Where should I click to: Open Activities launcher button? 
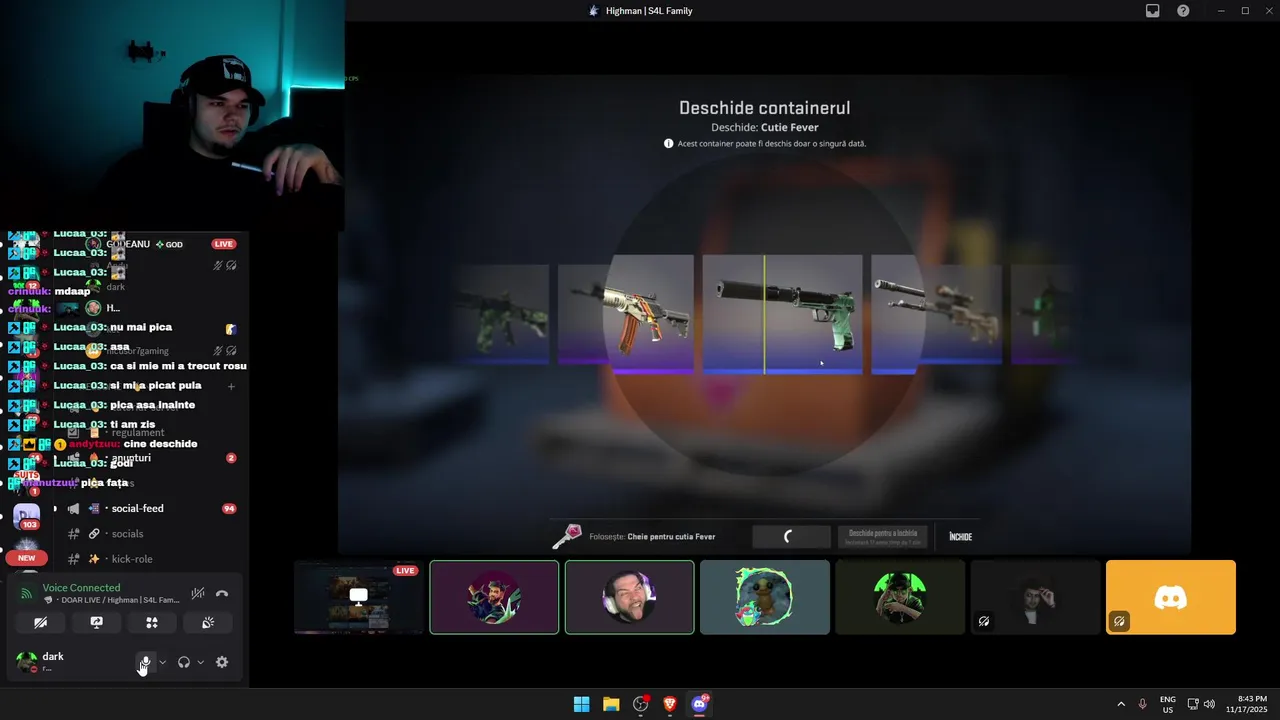(152, 622)
